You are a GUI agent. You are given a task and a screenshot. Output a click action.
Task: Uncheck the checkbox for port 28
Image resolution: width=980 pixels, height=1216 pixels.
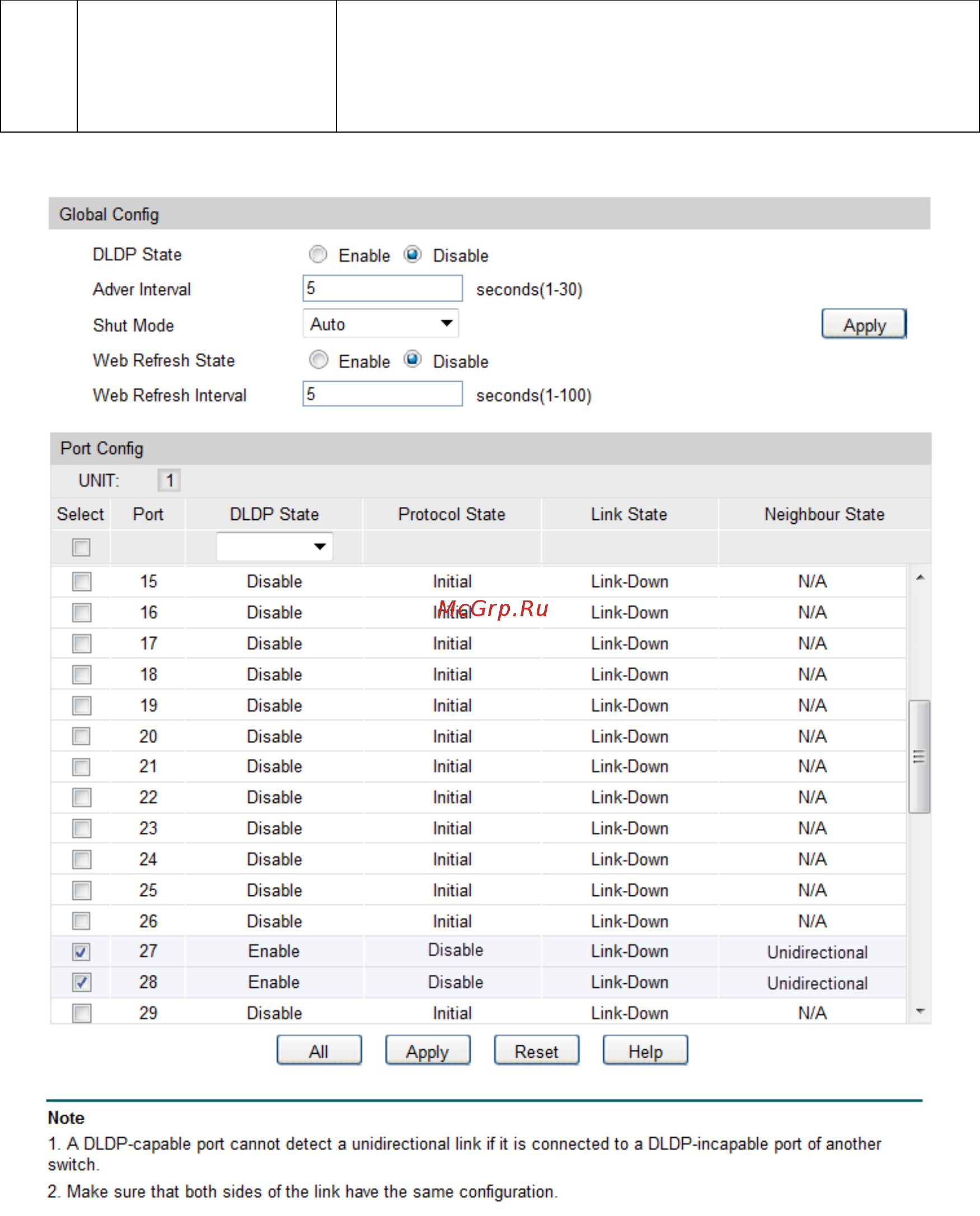[82, 983]
